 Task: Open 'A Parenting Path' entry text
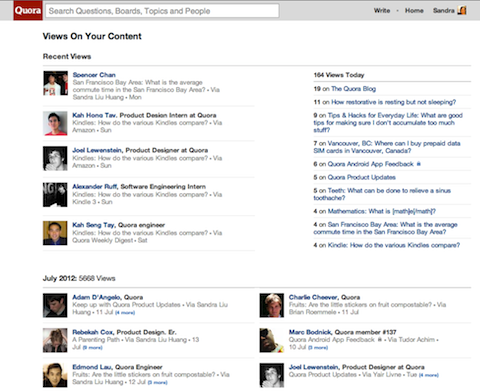pyautogui.click(x=96, y=340)
